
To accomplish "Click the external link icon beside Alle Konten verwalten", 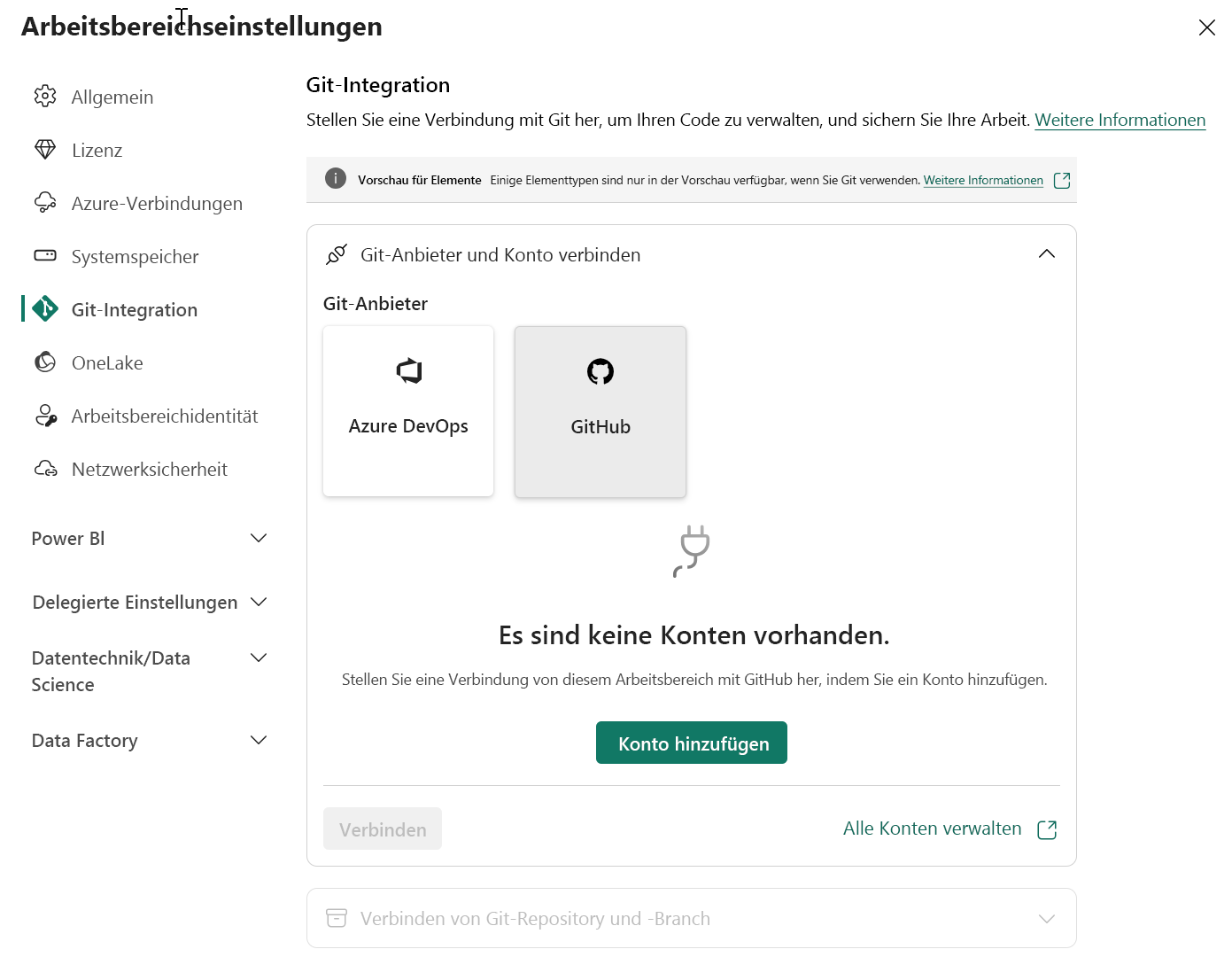I will 1046,829.
